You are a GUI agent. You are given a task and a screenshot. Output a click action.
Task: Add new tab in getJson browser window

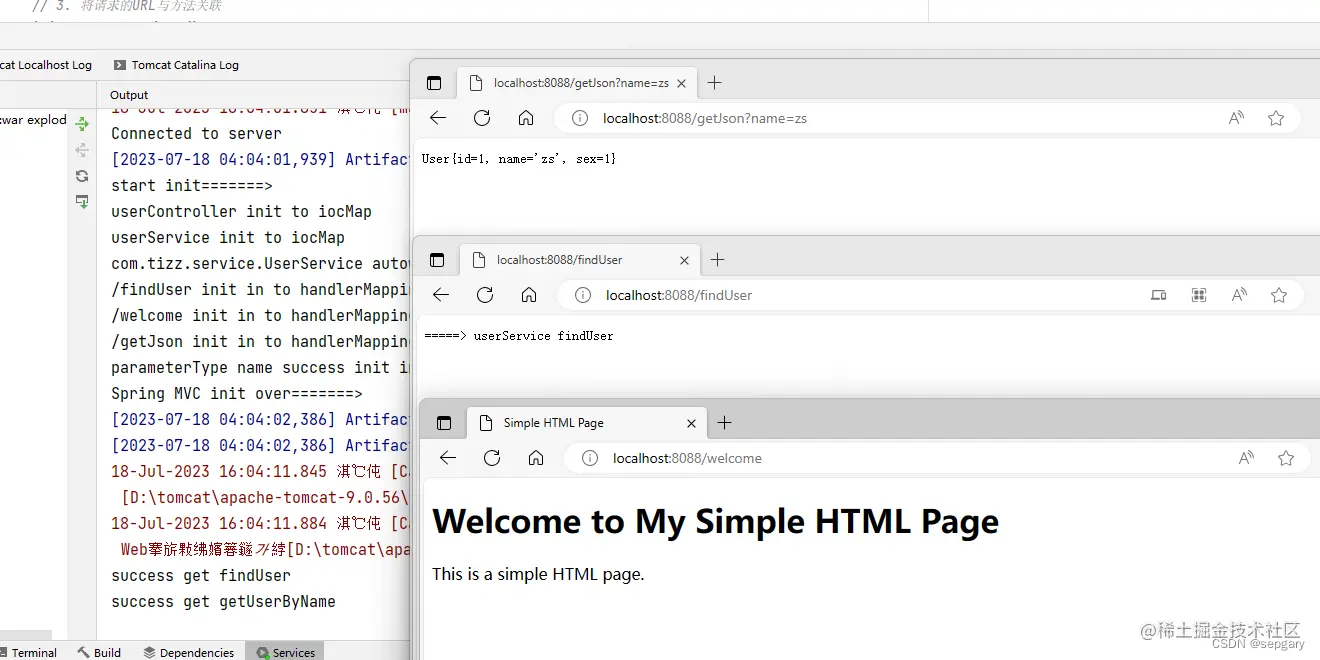[x=714, y=83]
